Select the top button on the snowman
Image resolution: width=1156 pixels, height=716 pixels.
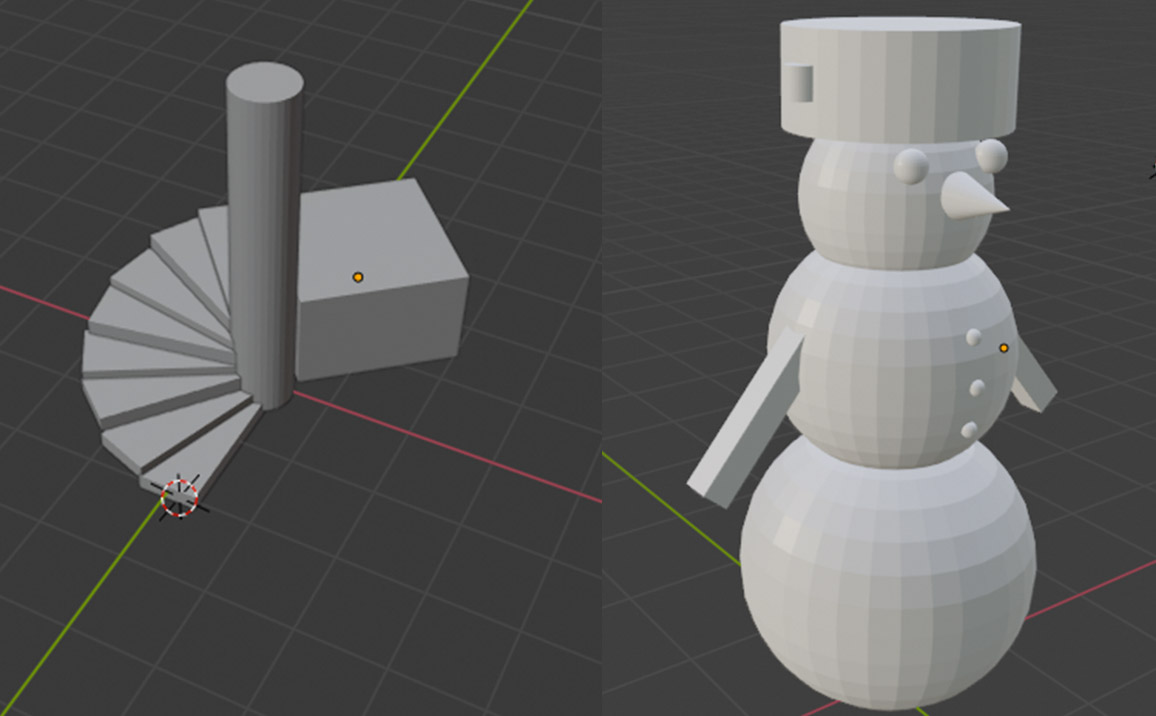point(974,338)
